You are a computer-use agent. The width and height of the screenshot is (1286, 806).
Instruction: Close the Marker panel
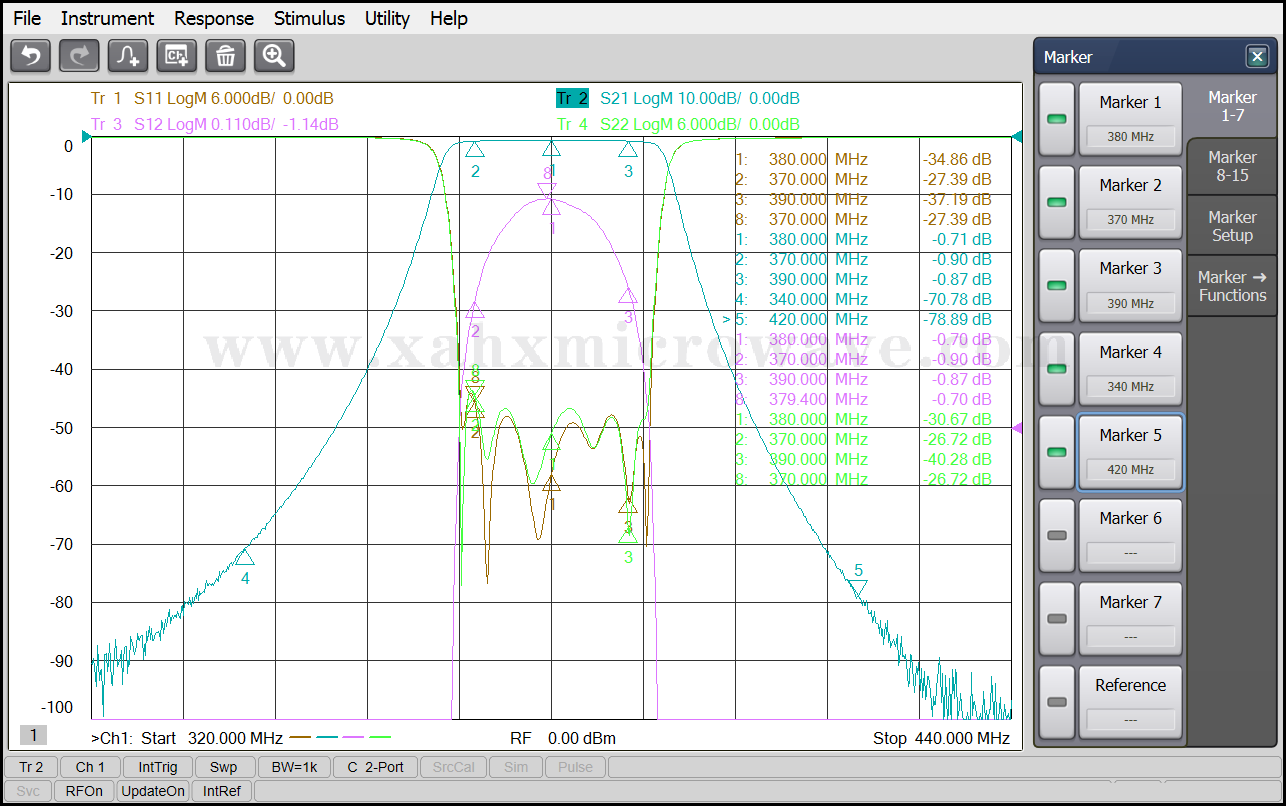point(1257,57)
